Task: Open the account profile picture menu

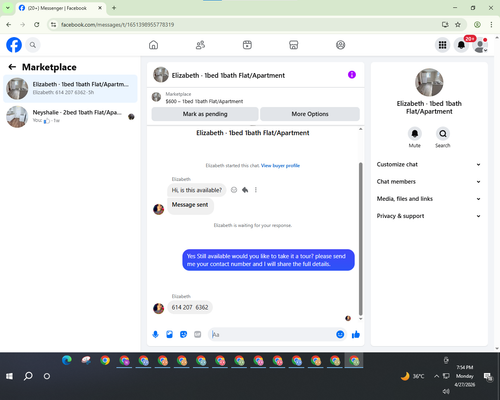Action: point(480,45)
